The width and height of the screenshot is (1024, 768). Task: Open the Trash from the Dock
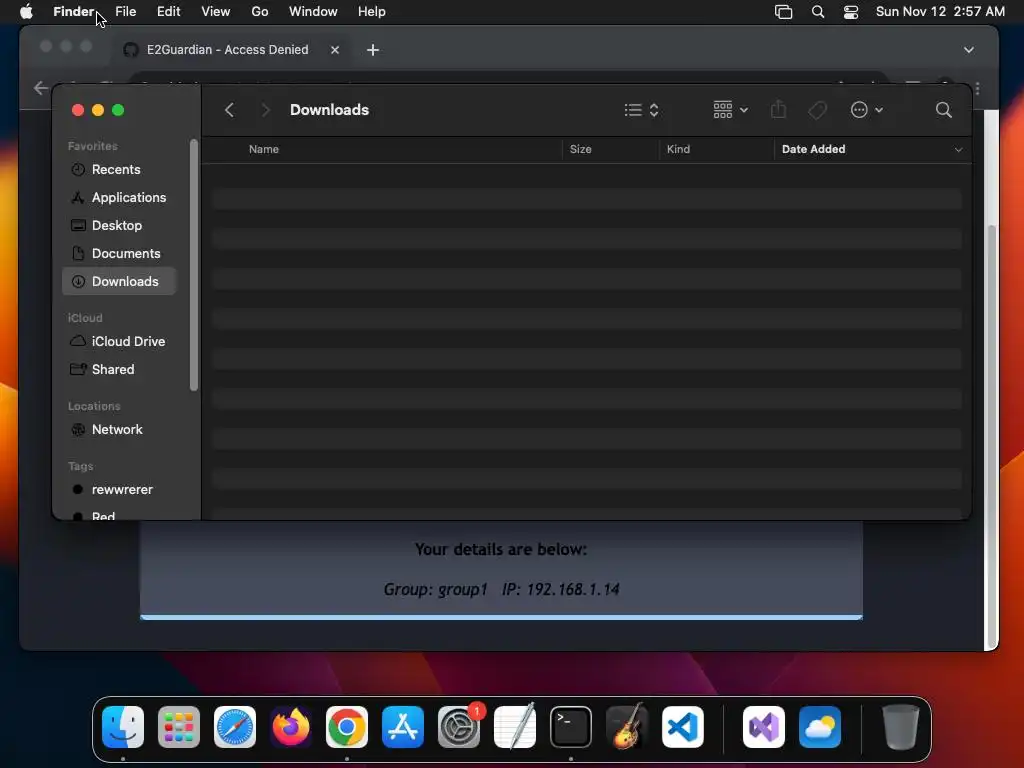[x=901, y=727]
